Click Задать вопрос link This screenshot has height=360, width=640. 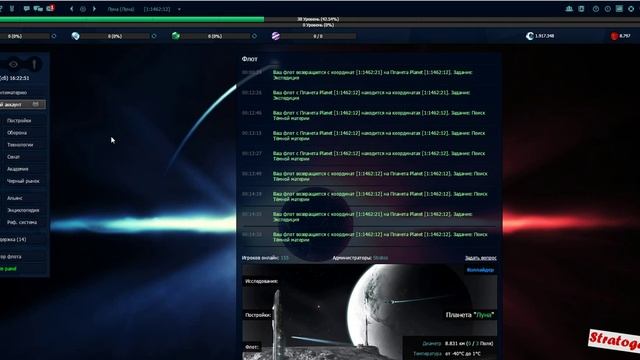tap(480, 258)
